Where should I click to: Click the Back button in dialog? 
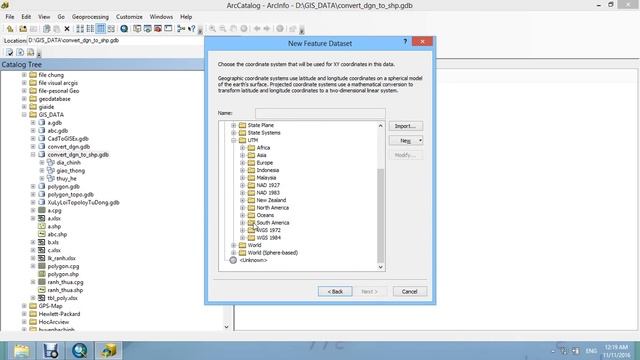[335, 291]
